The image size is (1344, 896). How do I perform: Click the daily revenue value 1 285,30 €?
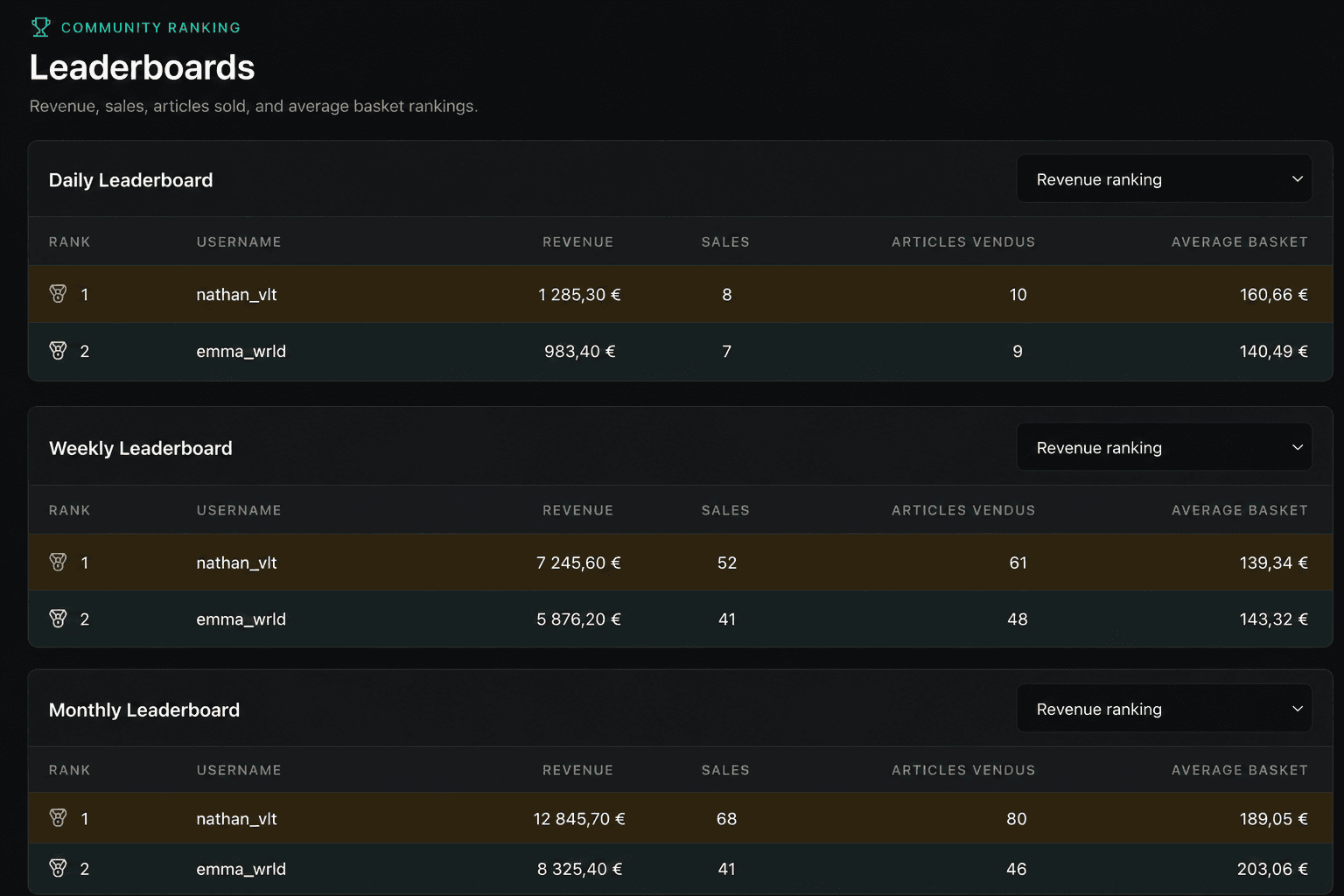(x=579, y=295)
